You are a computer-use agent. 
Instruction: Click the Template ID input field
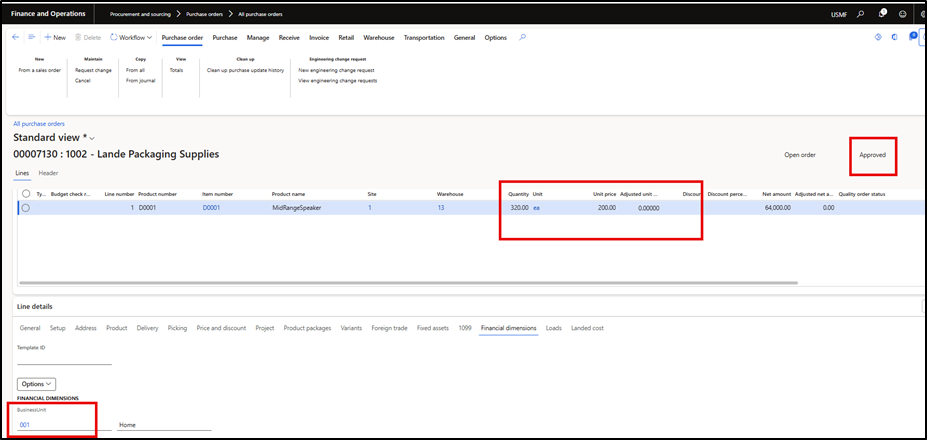(x=64, y=360)
